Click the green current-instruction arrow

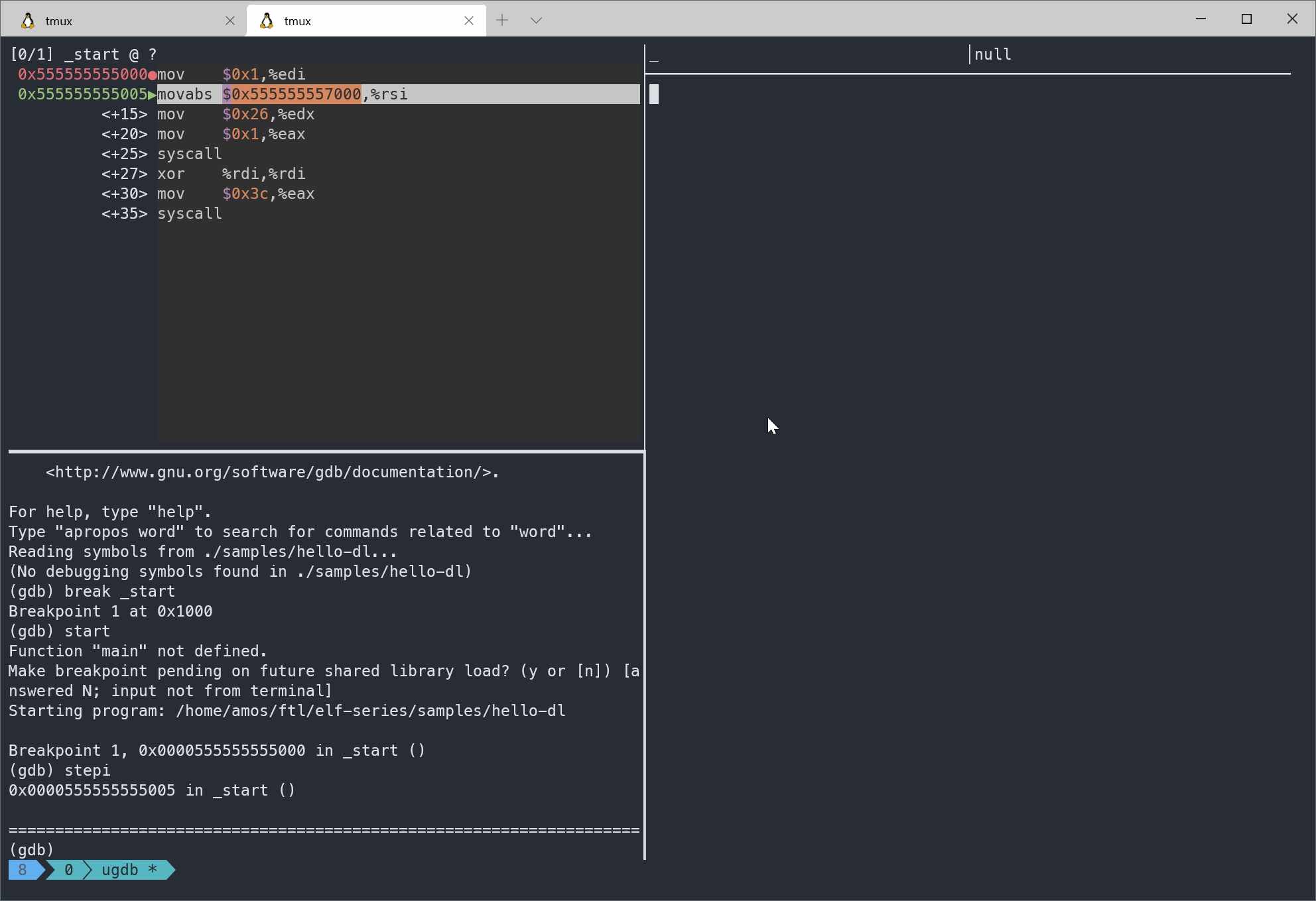pyautogui.click(x=152, y=95)
